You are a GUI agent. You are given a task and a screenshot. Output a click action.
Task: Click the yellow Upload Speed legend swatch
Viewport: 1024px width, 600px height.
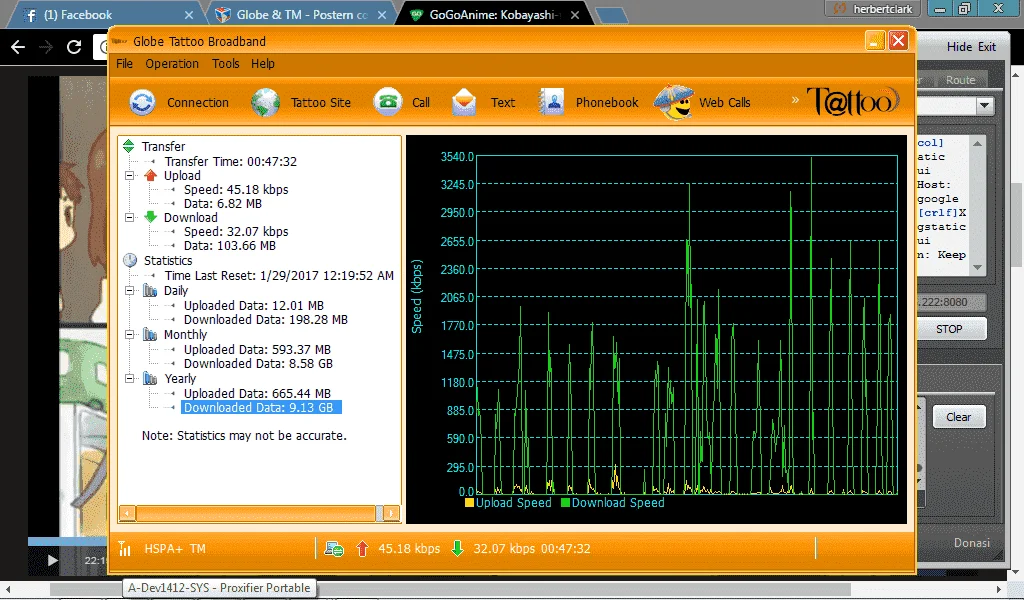coord(469,503)
